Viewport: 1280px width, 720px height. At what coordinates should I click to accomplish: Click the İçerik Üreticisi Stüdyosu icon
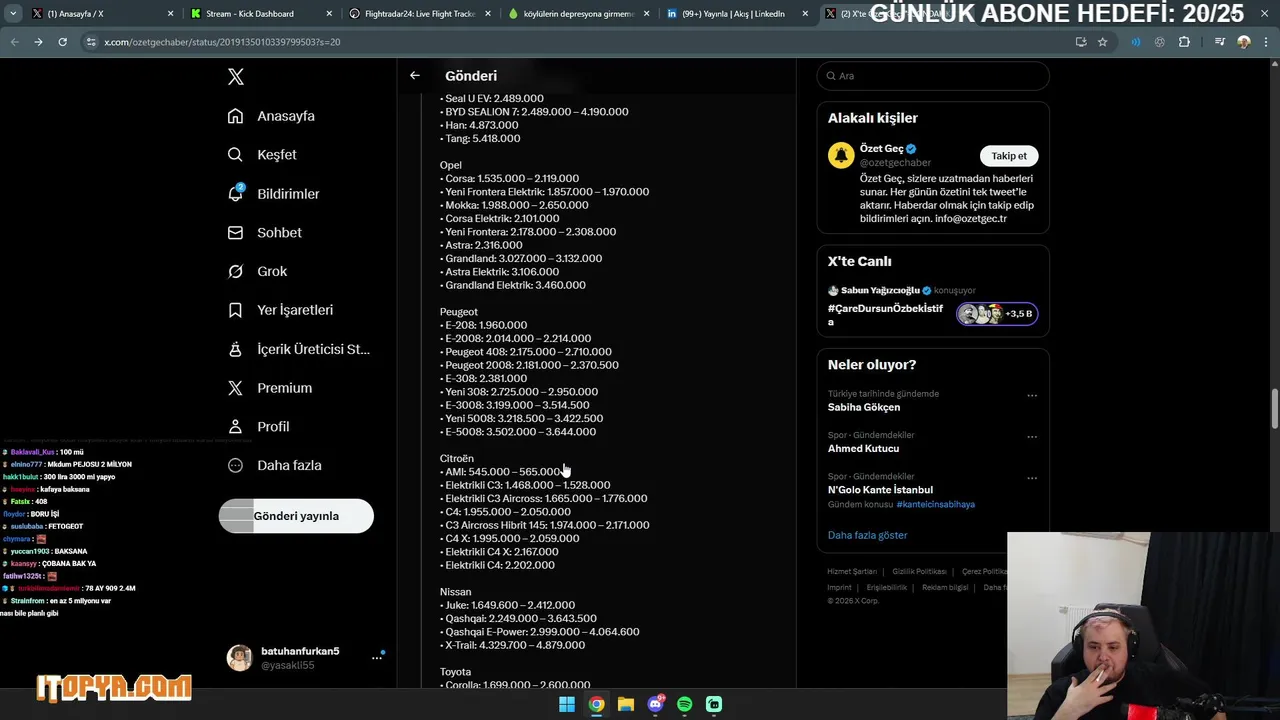coord(235,349)
